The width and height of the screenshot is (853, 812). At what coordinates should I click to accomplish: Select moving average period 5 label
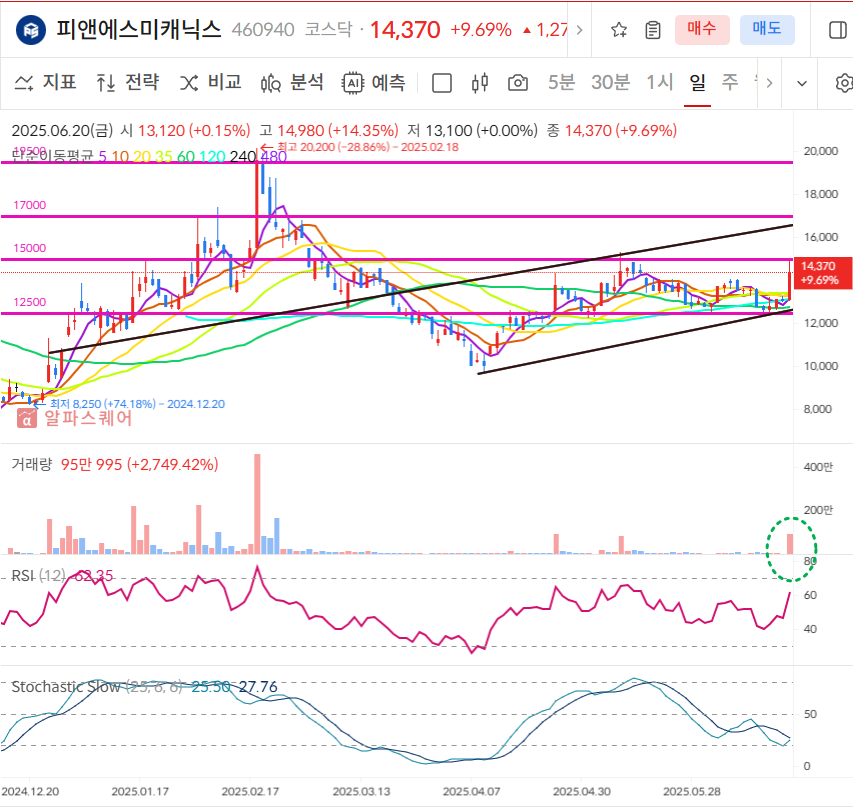tap(102, 157)
